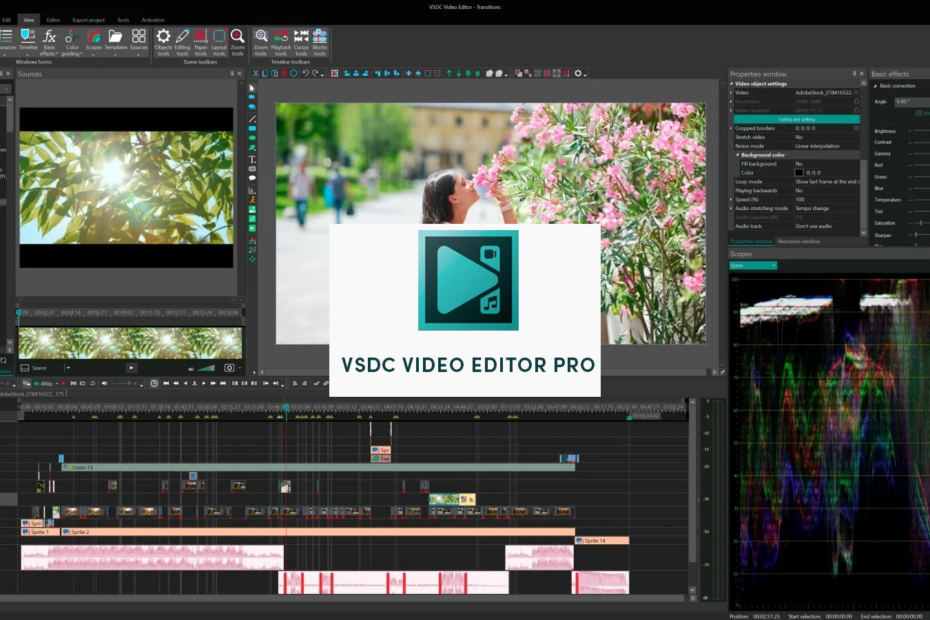Select the Sprite 2 timeline block
This screenshot has height=620, width=930.
(318, 532)
